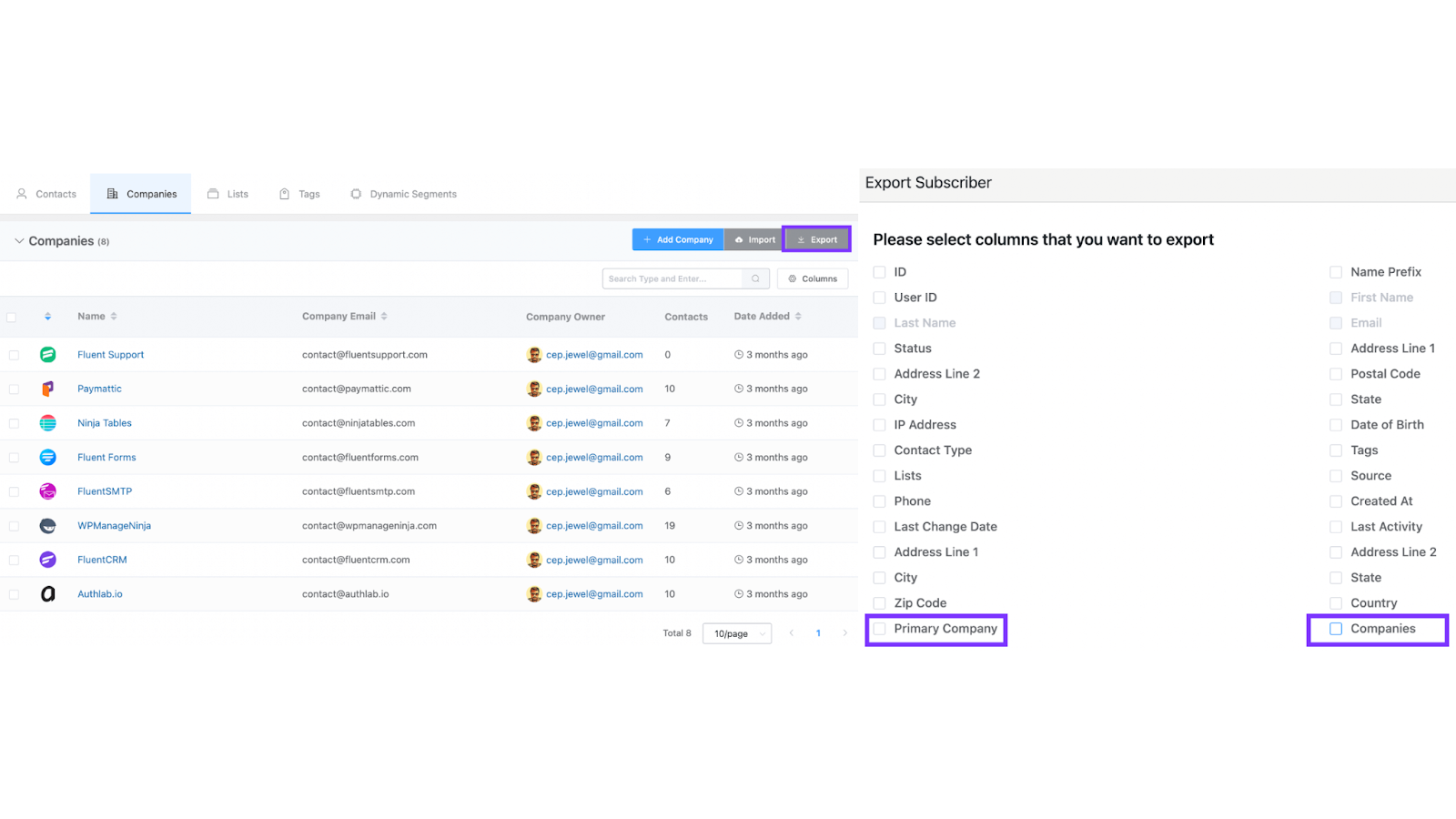Click the WPManageNinja company logo icon
Image resolution: width=1456 pixels, height=819 pixels.
coord(48,526)
